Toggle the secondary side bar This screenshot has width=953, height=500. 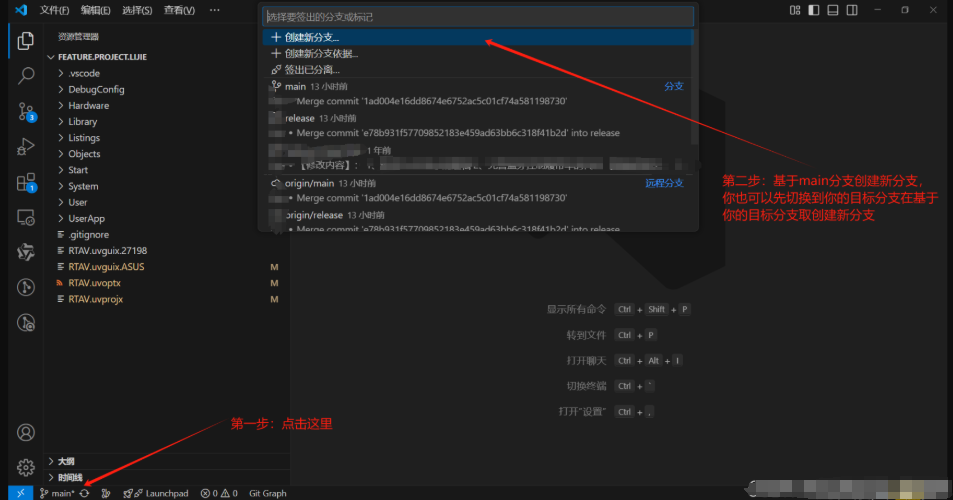tap(852, 10)
